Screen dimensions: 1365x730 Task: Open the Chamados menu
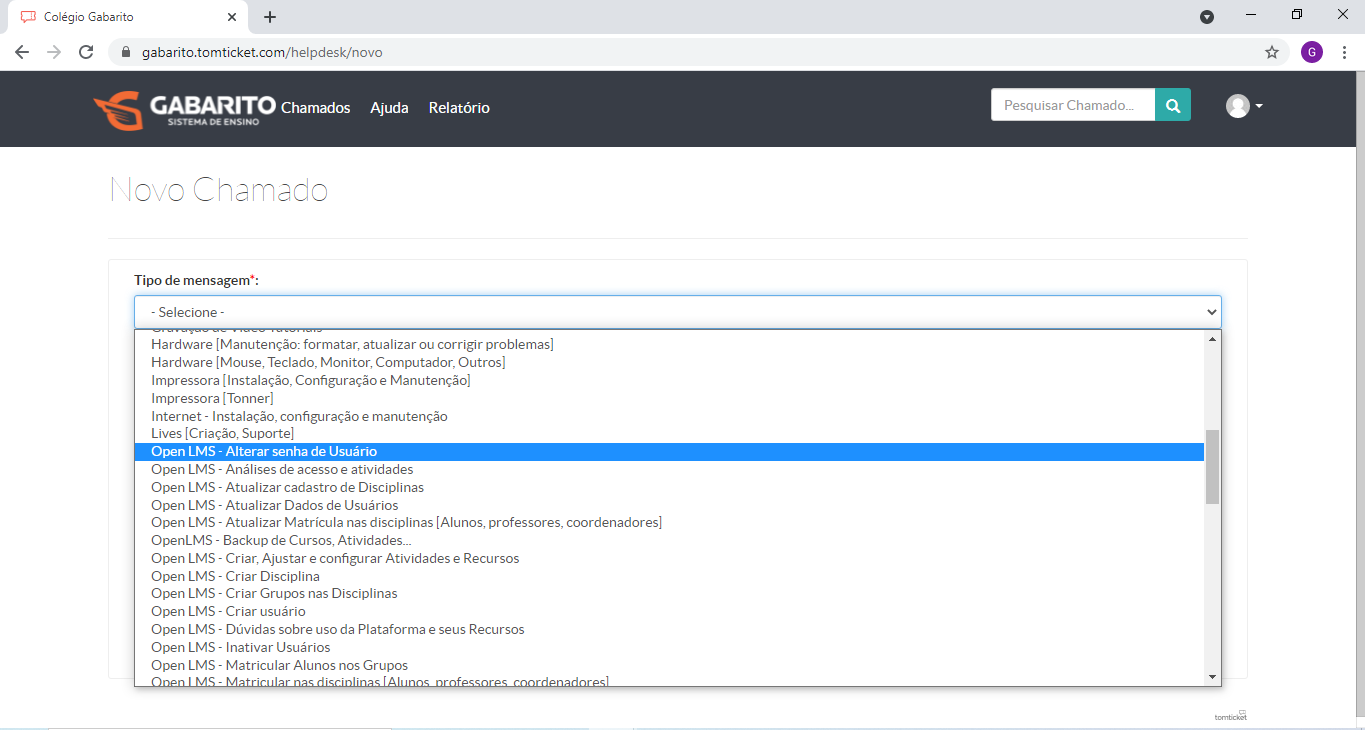point(316,108)
